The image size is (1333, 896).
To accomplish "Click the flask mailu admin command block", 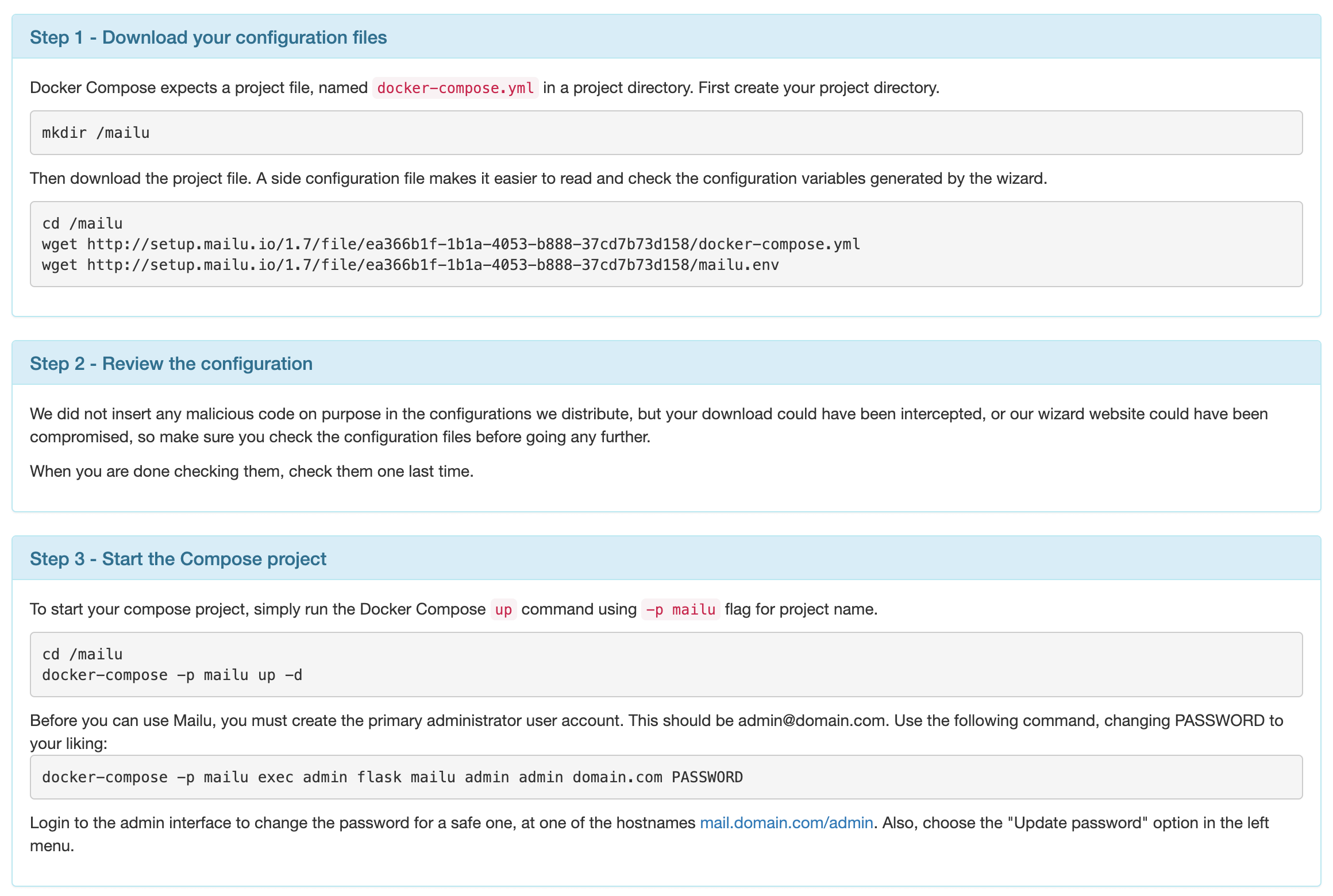I will pos(666,777).
